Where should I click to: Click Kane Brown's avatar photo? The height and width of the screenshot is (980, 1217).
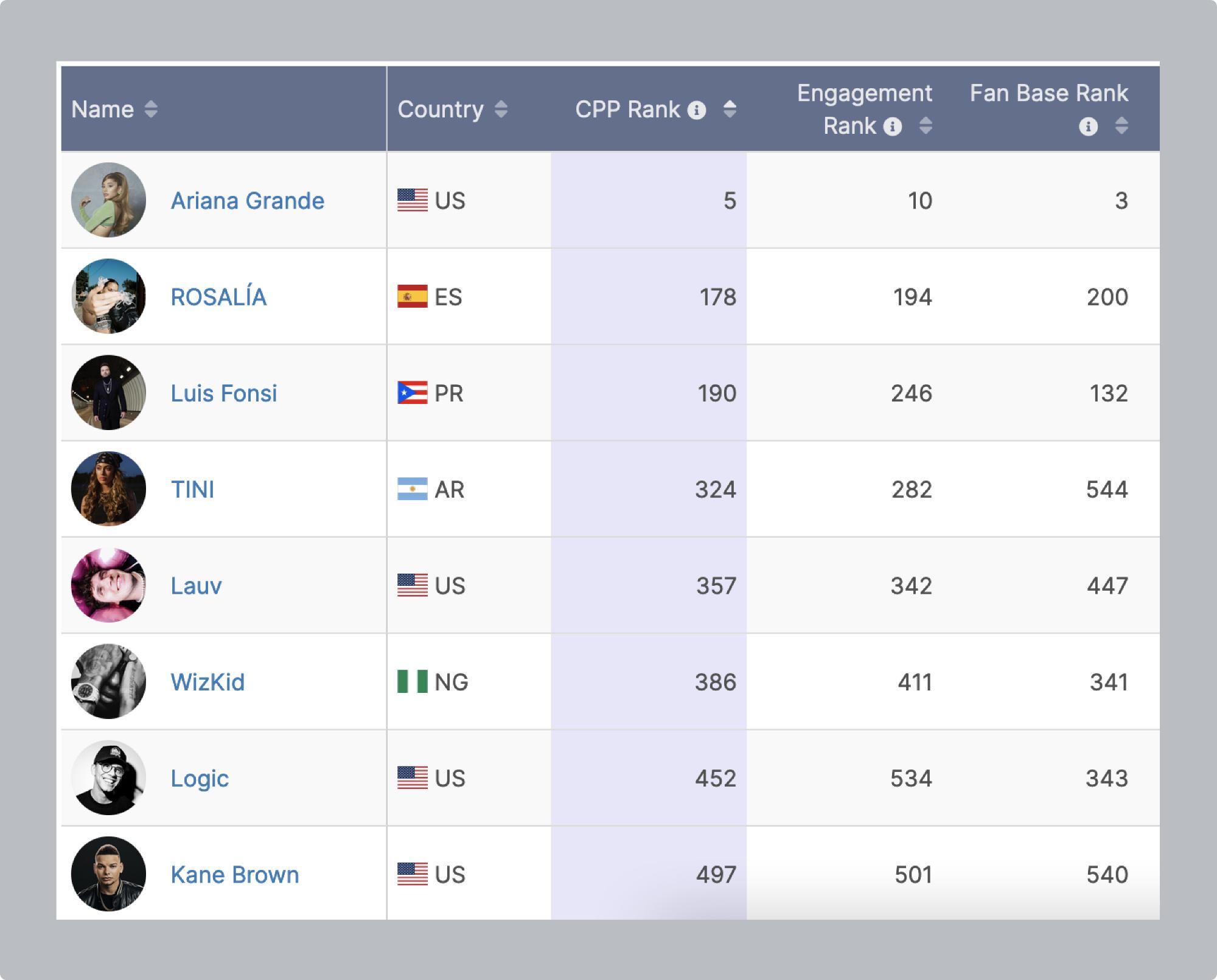108,874
